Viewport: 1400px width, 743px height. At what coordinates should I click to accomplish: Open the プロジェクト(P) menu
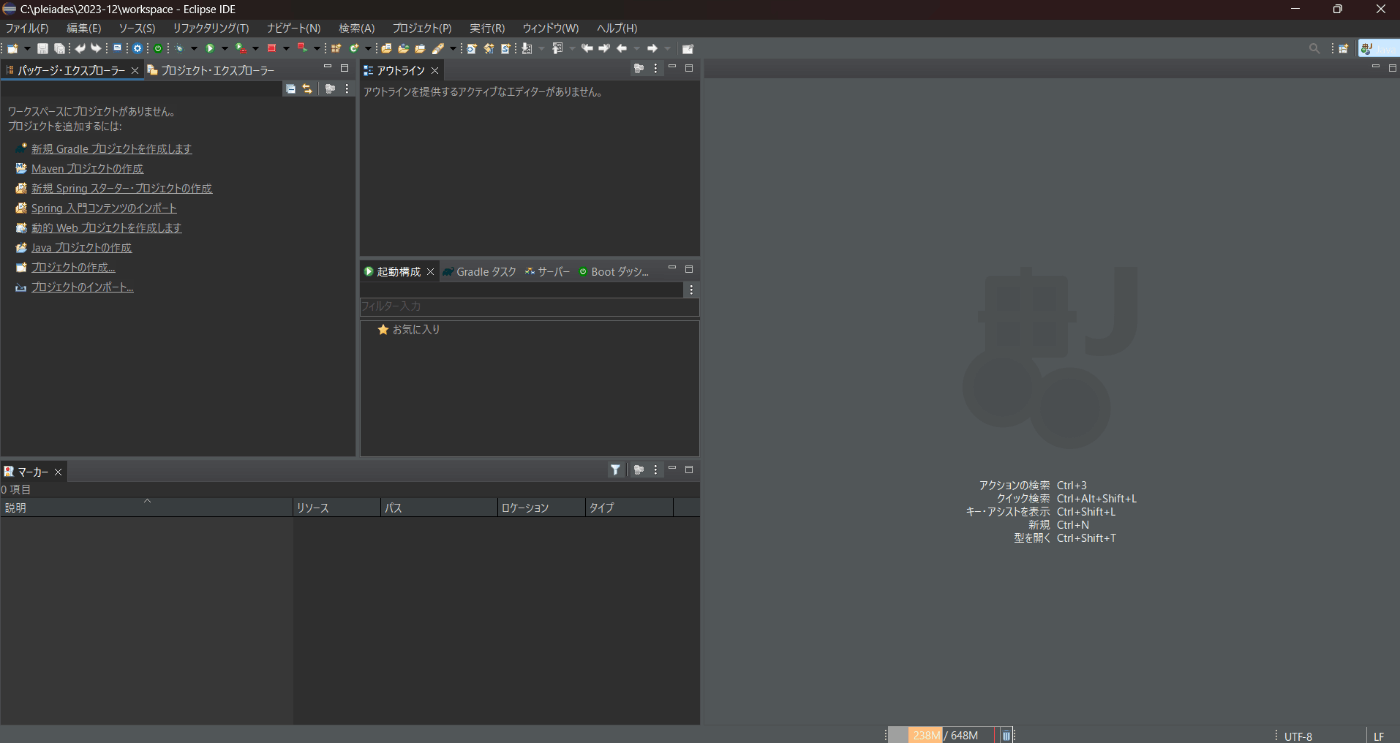(x=422, y=28)
